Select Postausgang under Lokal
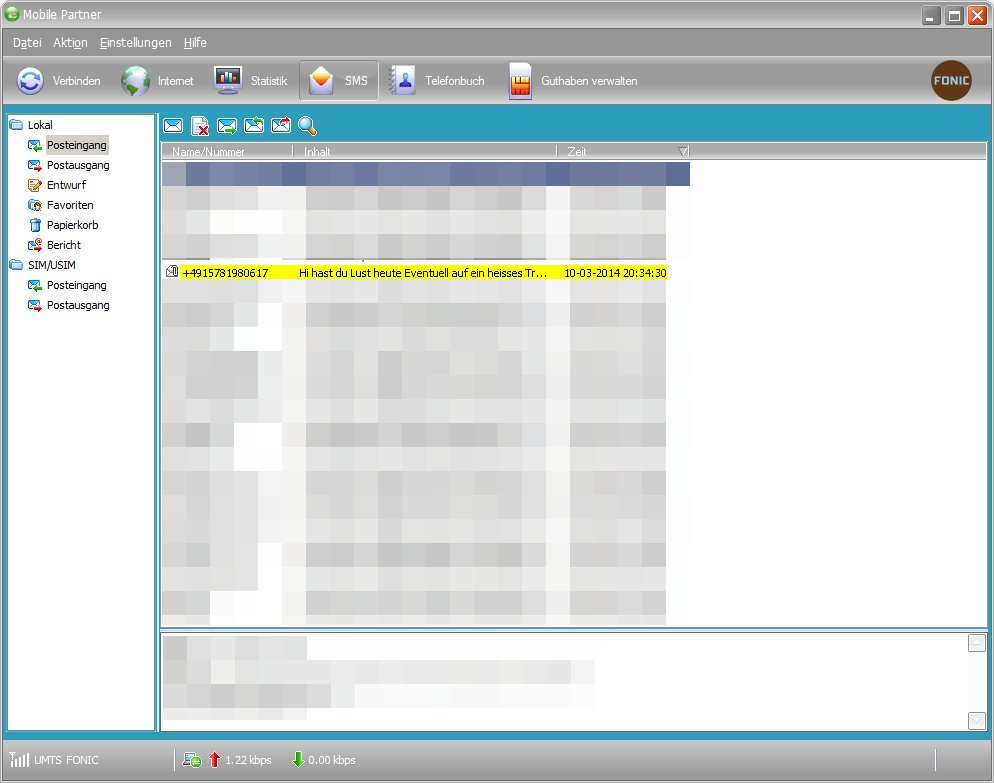 (x=77, y=165)
